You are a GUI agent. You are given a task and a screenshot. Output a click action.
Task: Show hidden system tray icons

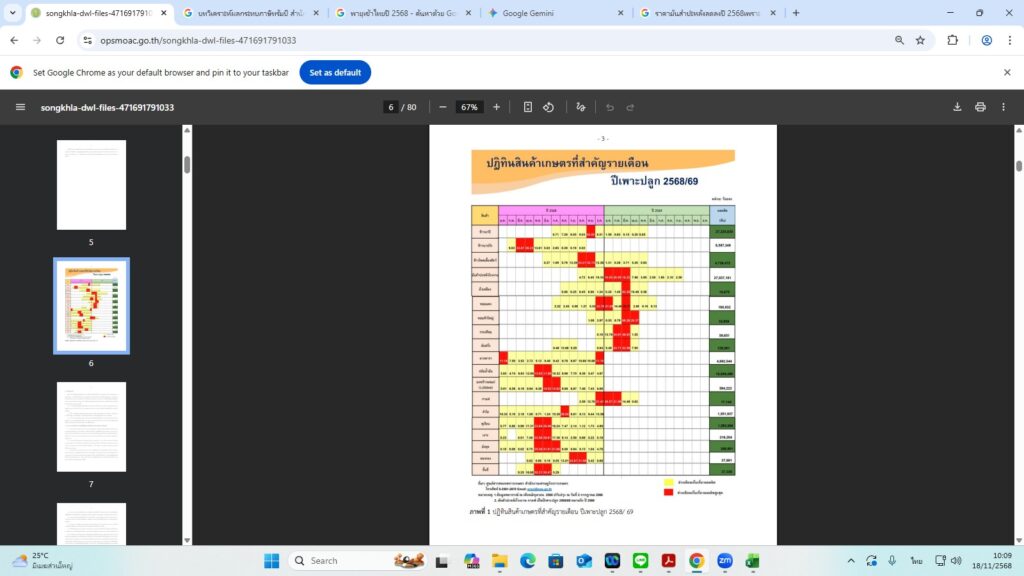(x=850, y=560)
